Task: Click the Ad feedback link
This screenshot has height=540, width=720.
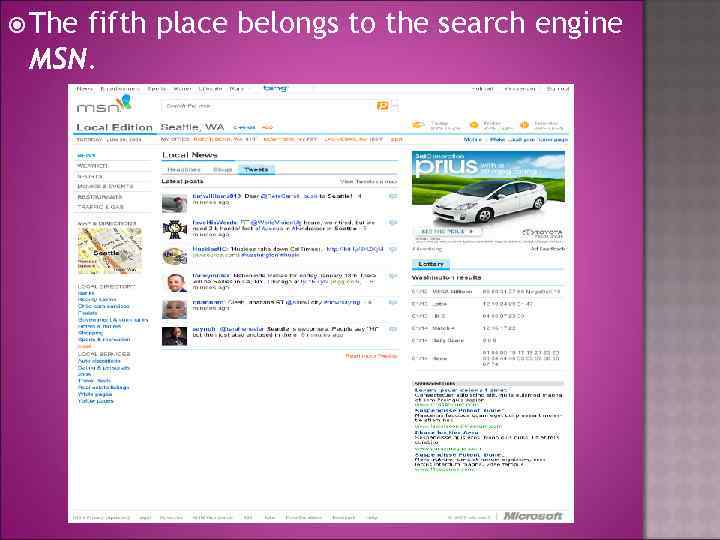Action: click(547, 248)
